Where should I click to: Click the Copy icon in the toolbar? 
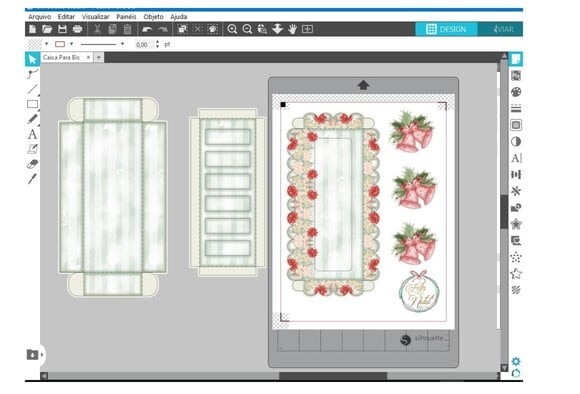pos(112,29)
